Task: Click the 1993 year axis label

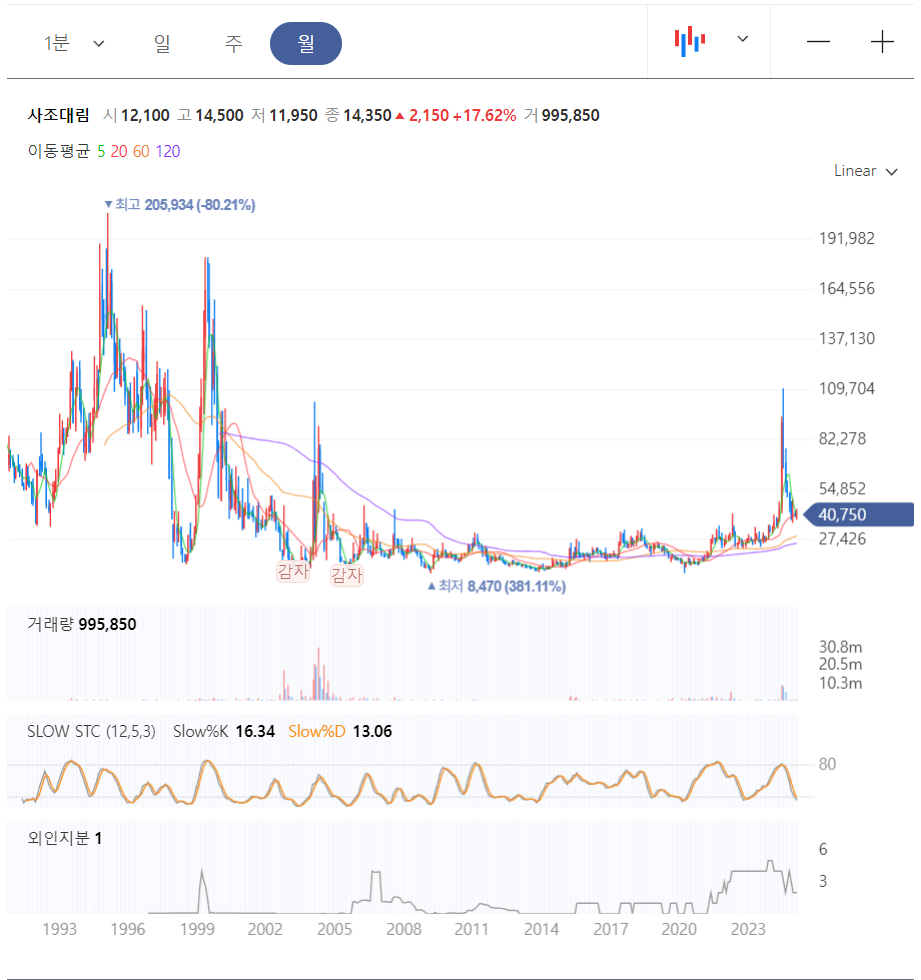Action: point(59,929)
